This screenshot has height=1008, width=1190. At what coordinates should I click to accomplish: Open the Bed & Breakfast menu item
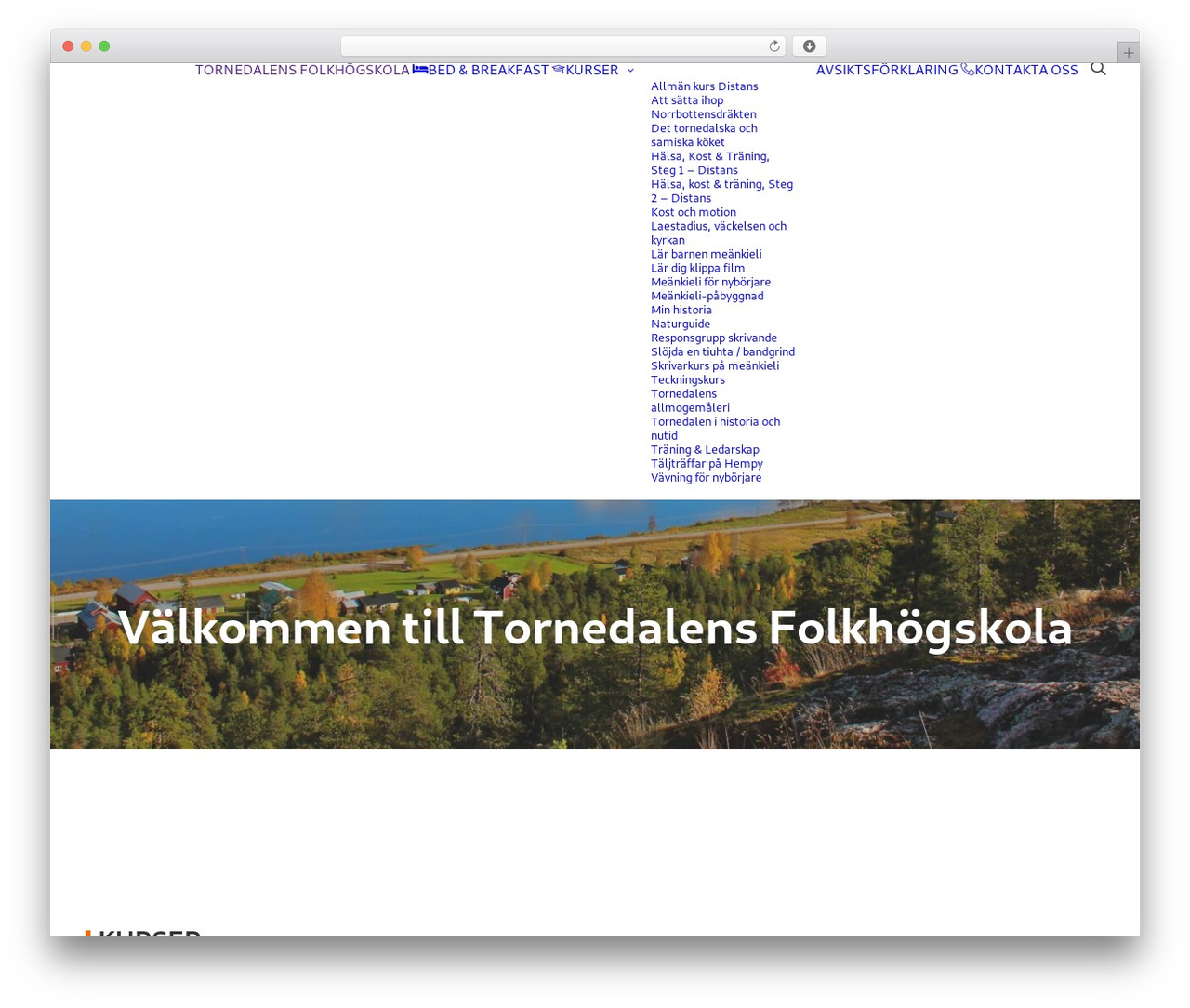click(x=481, y=70)
